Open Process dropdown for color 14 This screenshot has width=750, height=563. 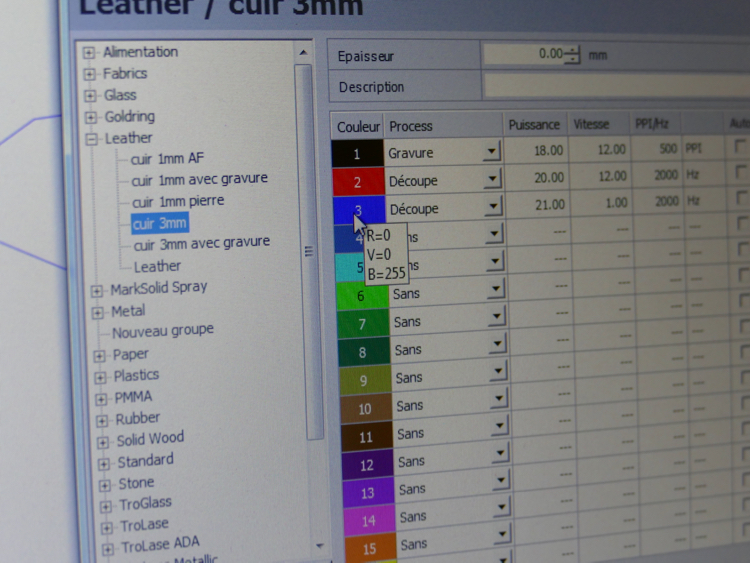point(502,508)
